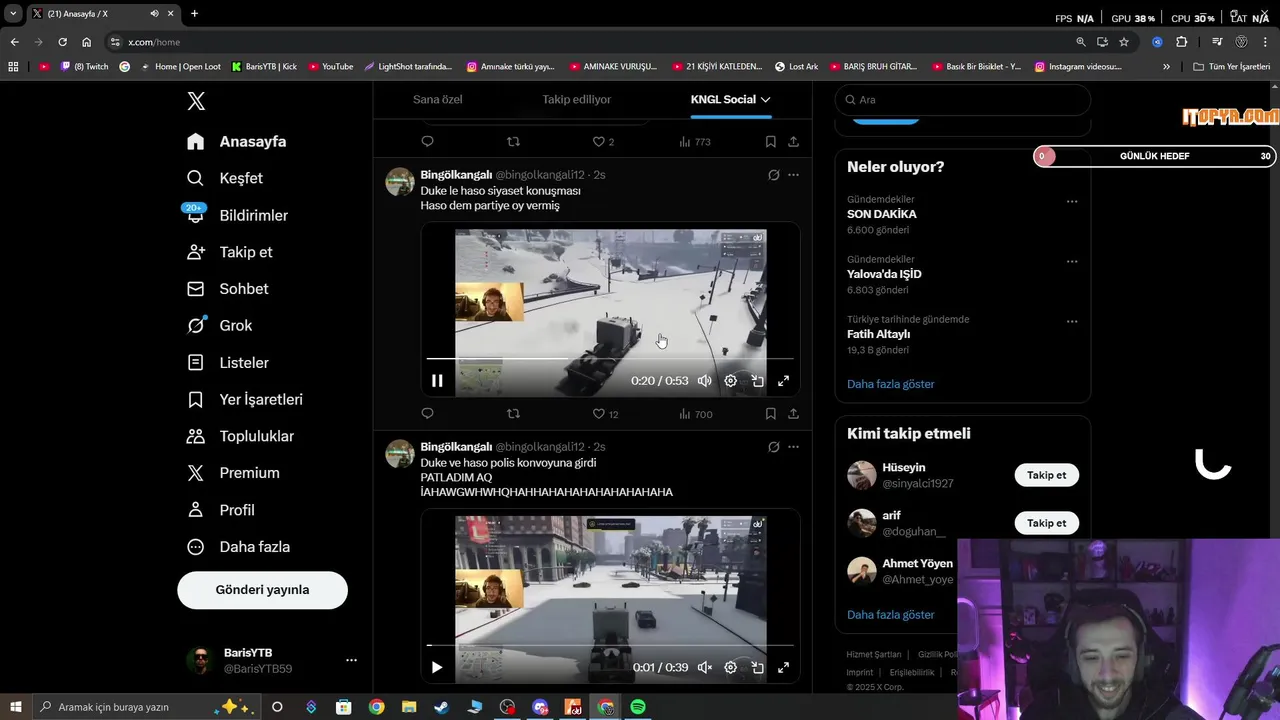Open options for Yalova'da IŞİD trend
The image size is (1280, 720).
(x=1072, y=261)
